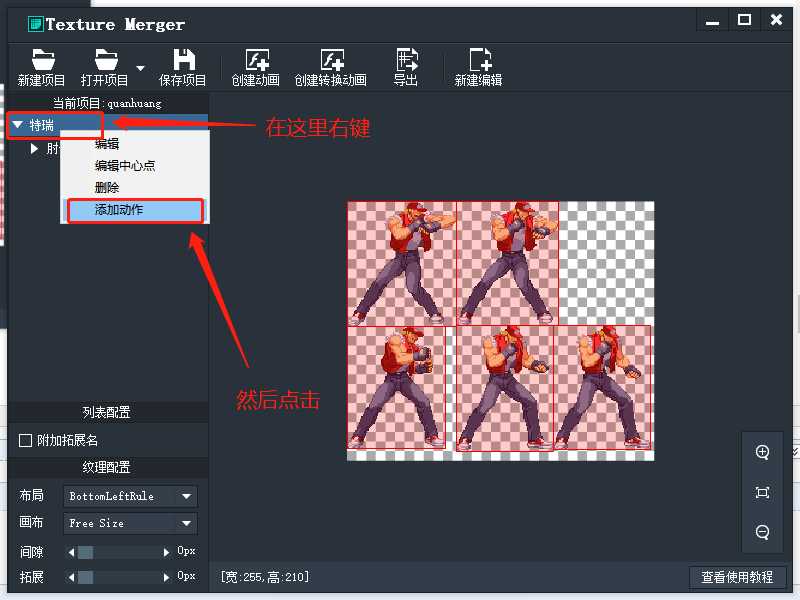Viewport: 800px width, 600px height.
Task: Zoom in with the magnifier plus icon
Action: [762, 452]
